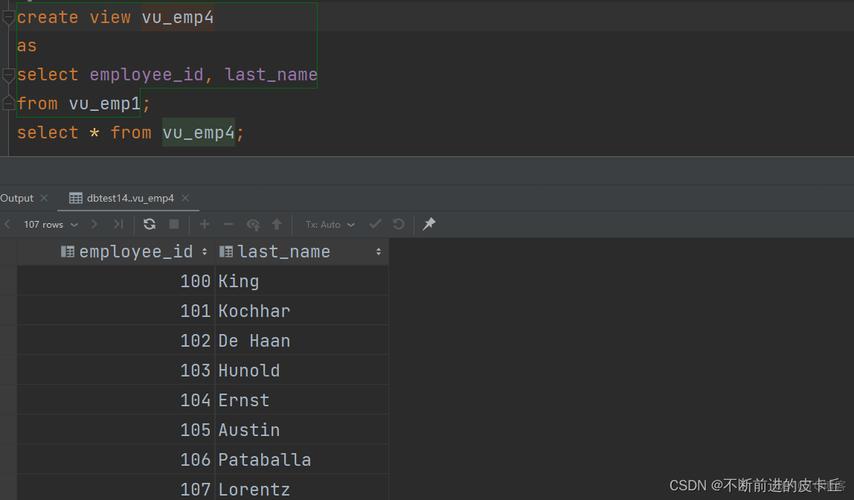Delete row with minus icon
Viewport: 854px width, 500px height.
tap(228, 224)
